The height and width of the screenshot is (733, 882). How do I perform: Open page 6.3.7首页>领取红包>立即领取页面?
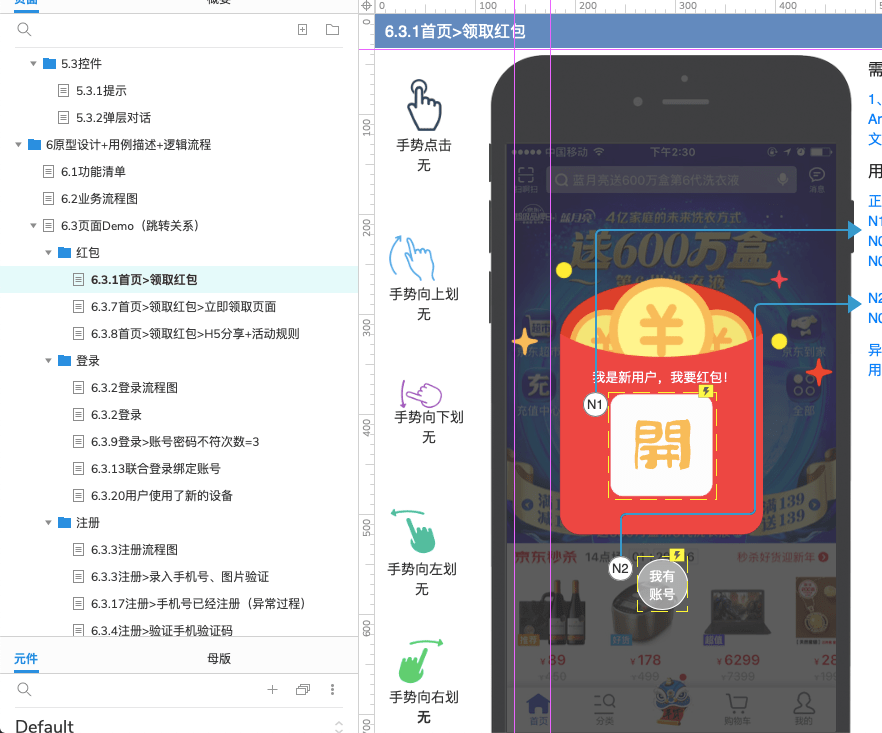click(x=183, y=307)
